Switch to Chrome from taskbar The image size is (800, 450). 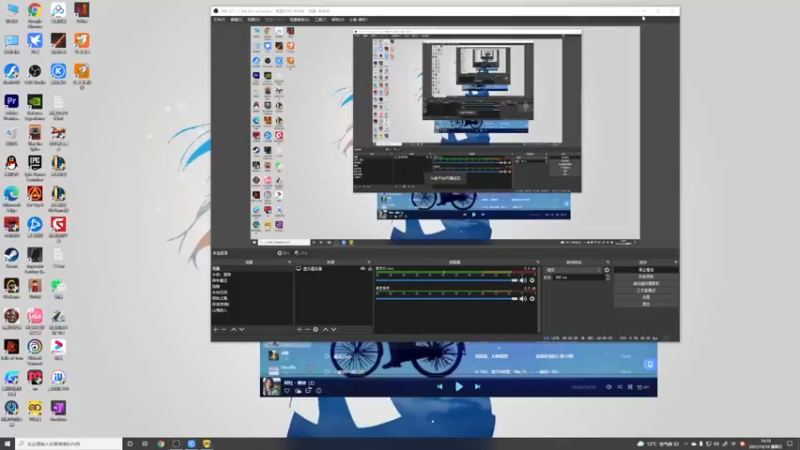tap(161, 444)
